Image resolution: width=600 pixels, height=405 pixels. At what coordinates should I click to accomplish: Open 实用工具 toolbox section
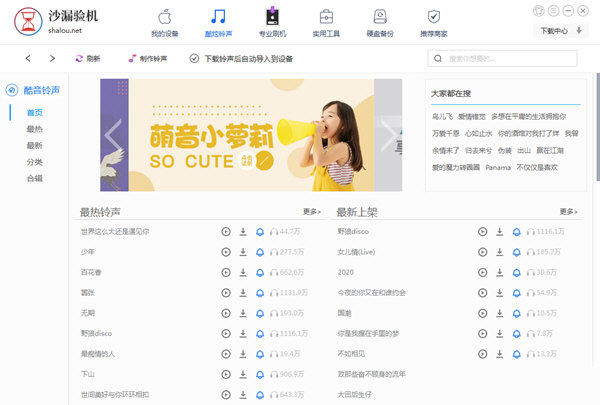(x=326, y=22)
